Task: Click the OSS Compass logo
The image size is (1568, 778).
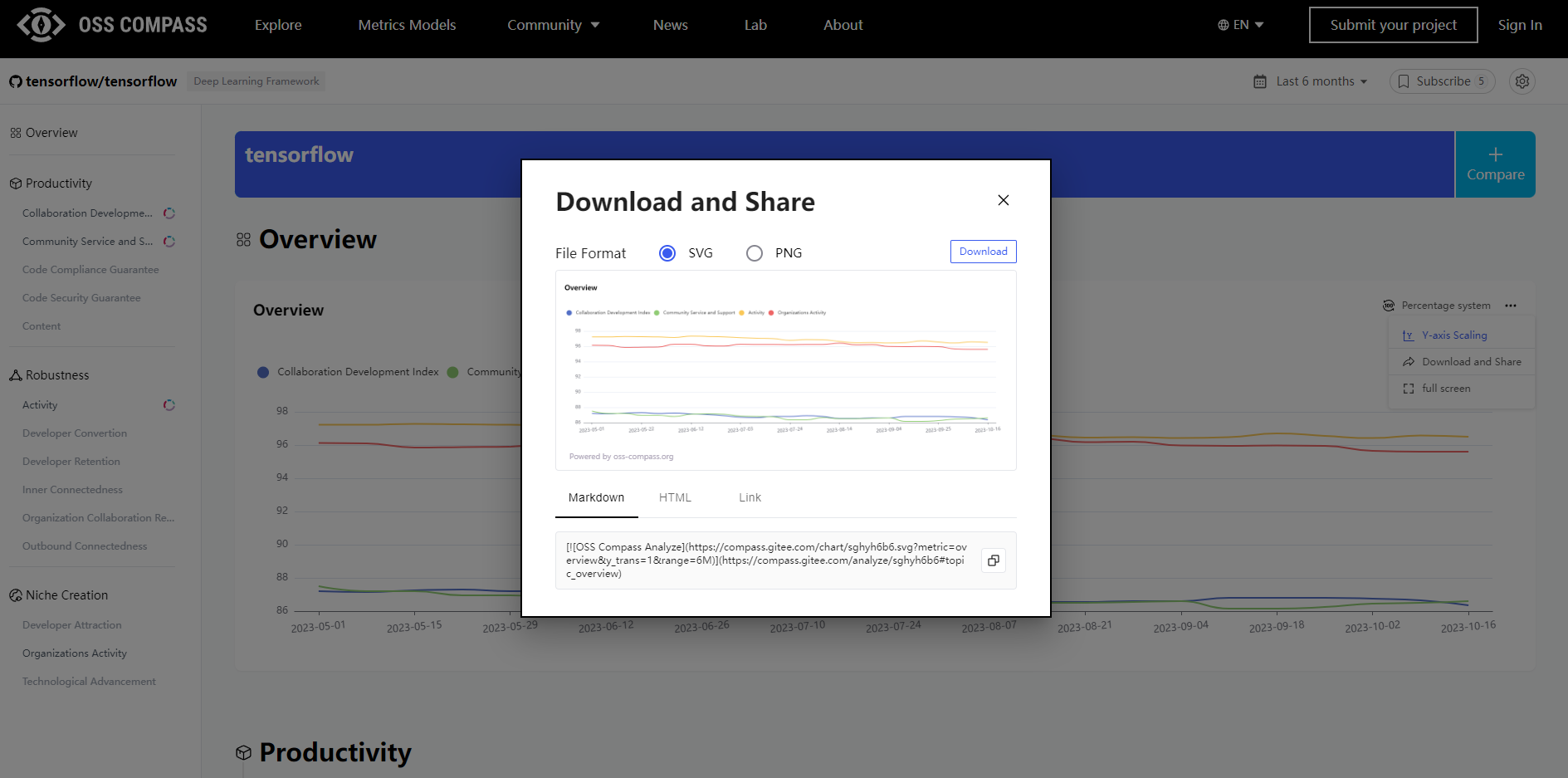Action: point(112,25)
